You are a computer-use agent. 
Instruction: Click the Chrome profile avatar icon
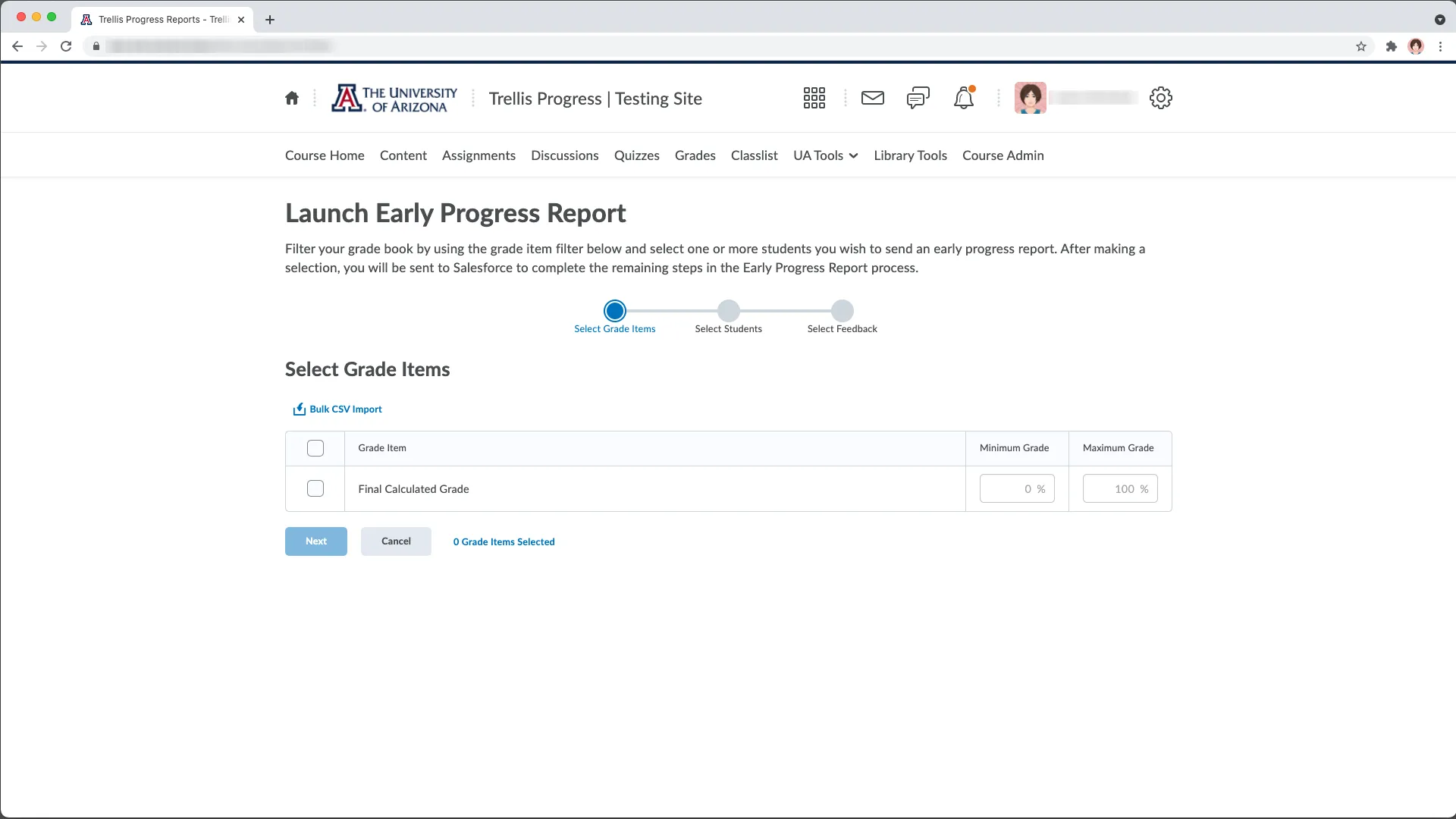click(x=1416, y=46)
